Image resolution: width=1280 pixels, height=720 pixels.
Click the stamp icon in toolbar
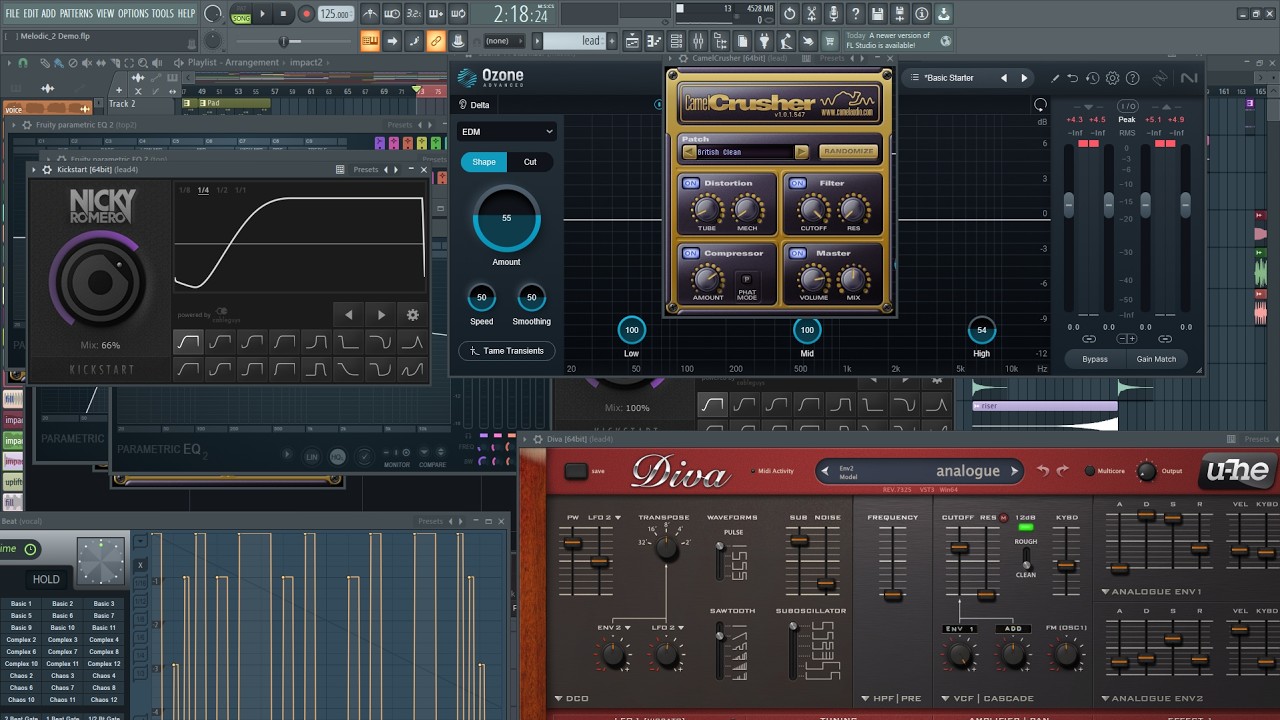458,41
